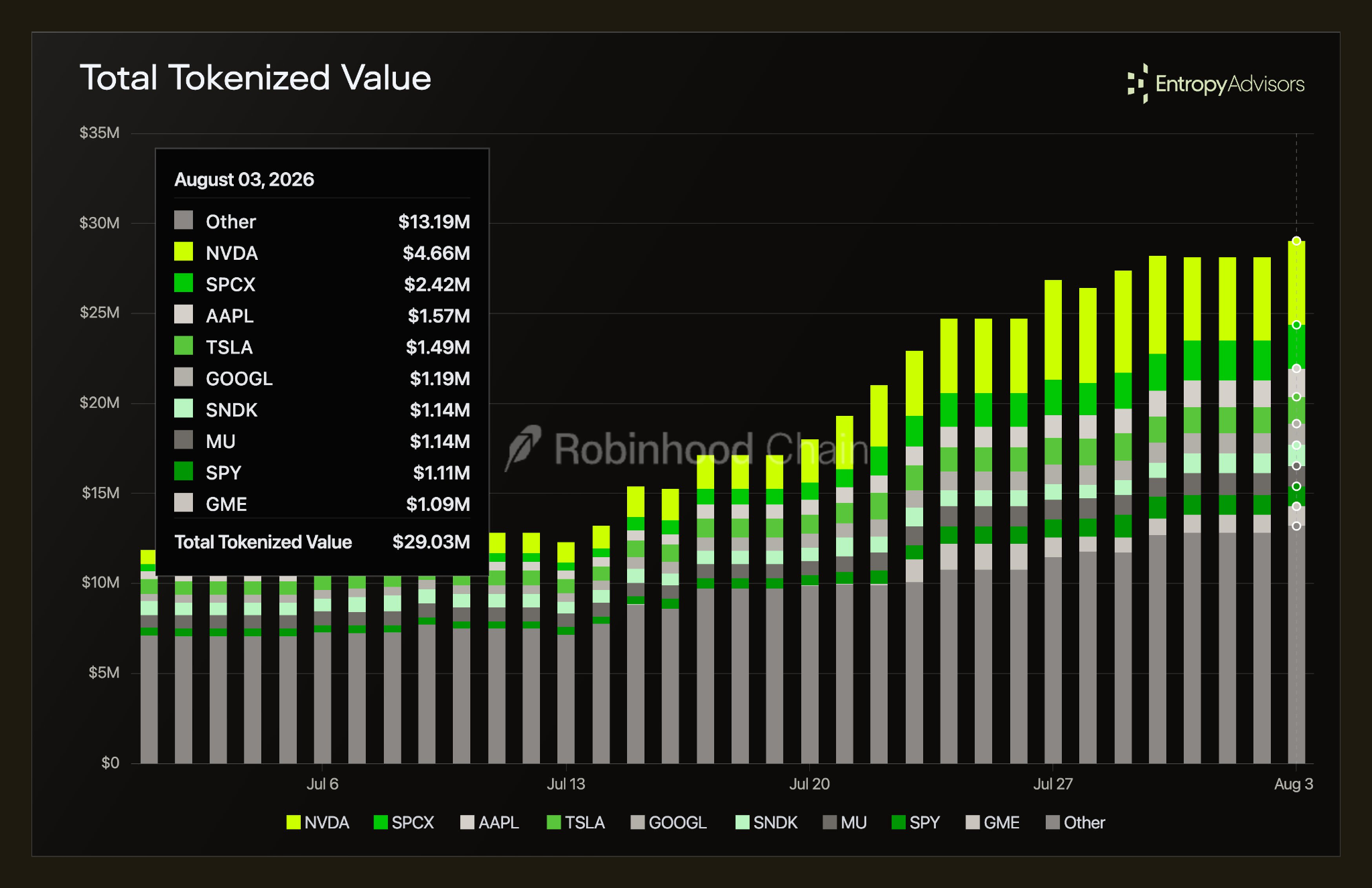Image resolution: width=1372 pixels, height=888 pixels.
Task: Click the yellow NVDA segment of the Jul 27 bar
Action: 1053,330
